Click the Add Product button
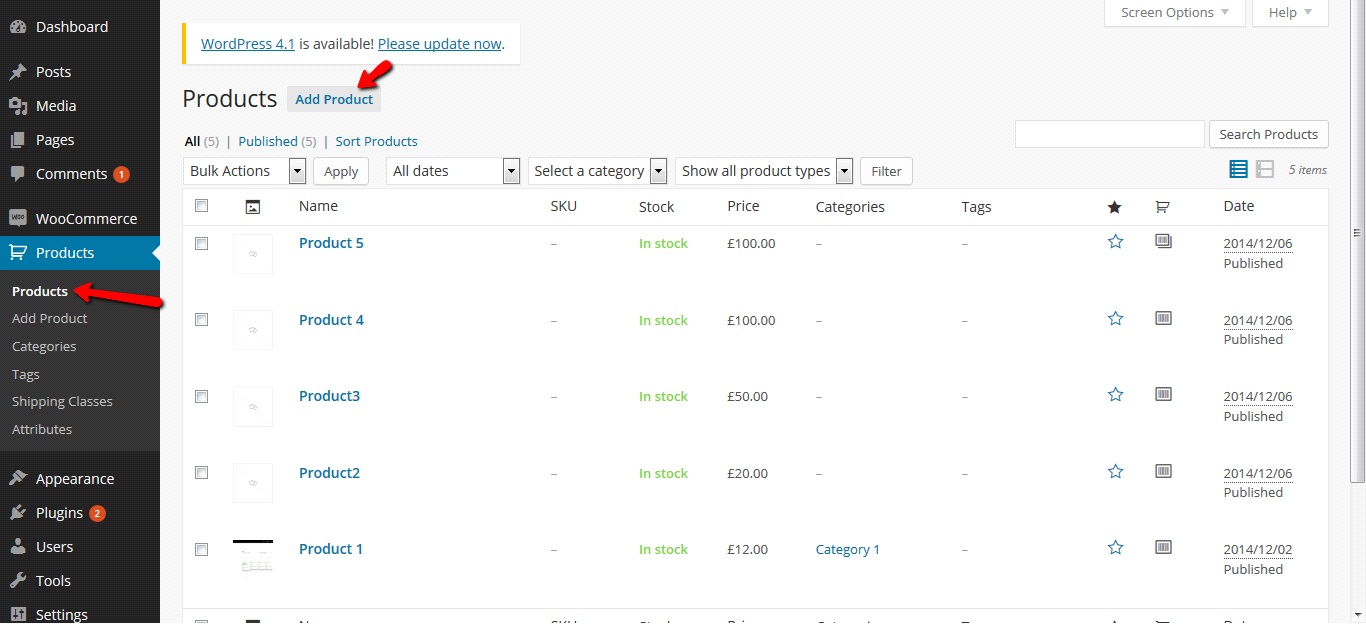 pos(334,99)
